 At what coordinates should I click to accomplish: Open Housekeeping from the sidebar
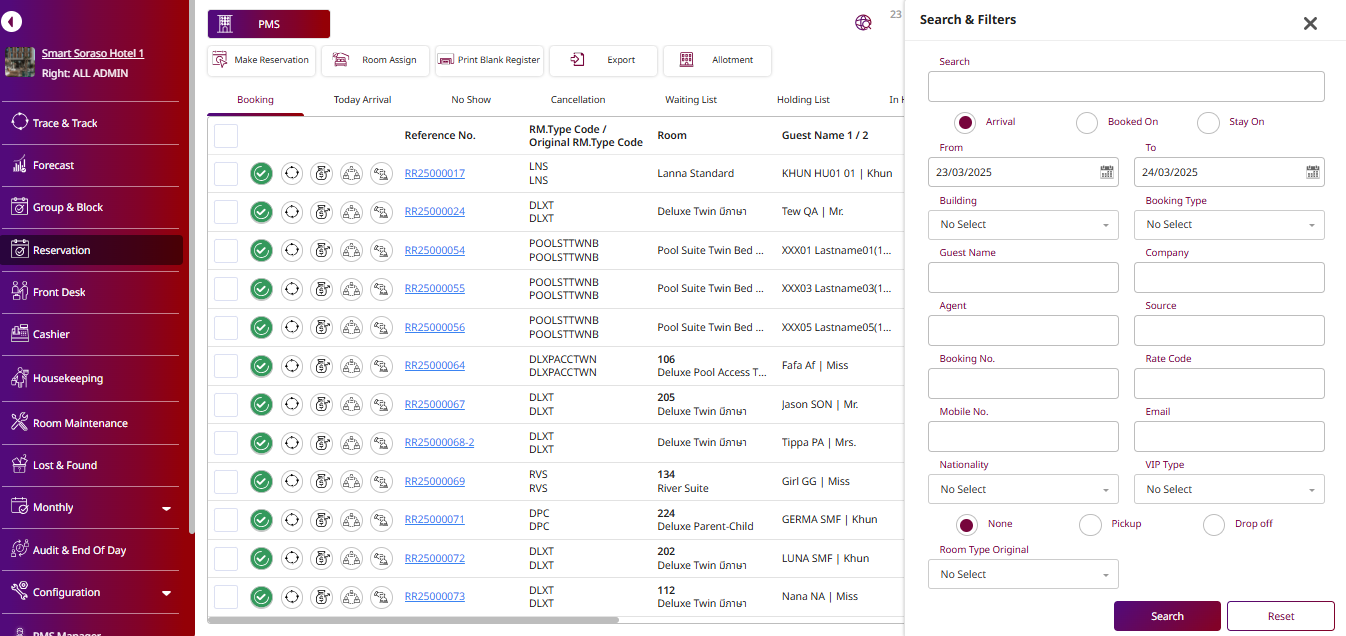coord(67,378)
